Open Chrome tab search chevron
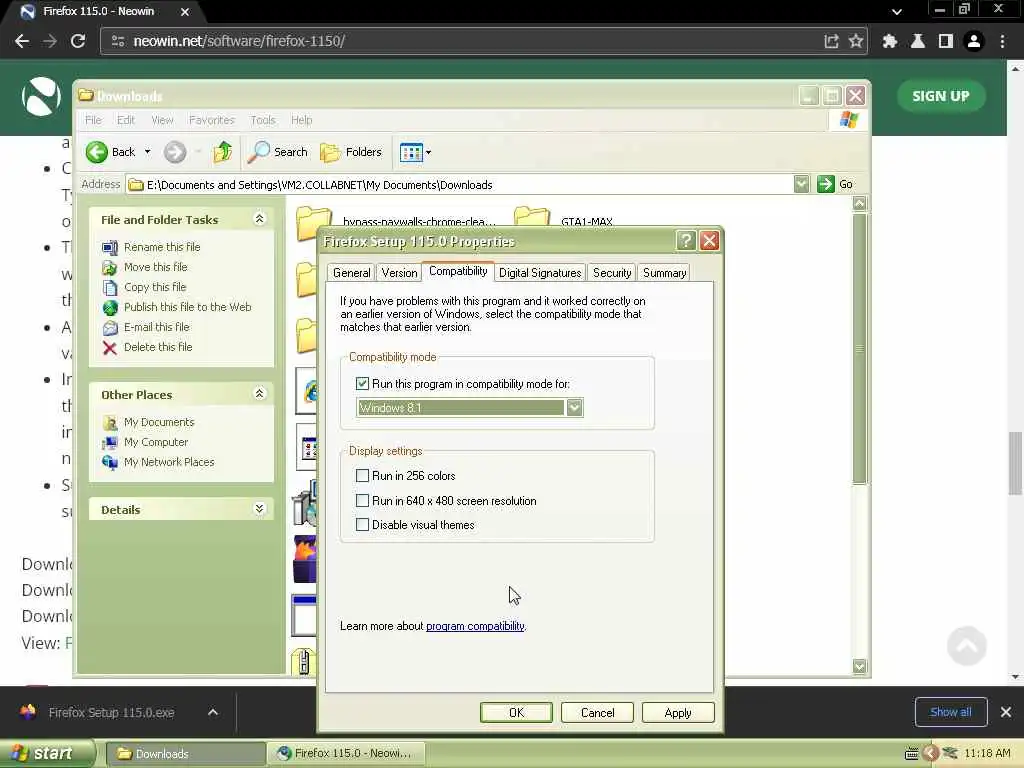This screenshot has width=1024, height=768. (x=897, y=11)
